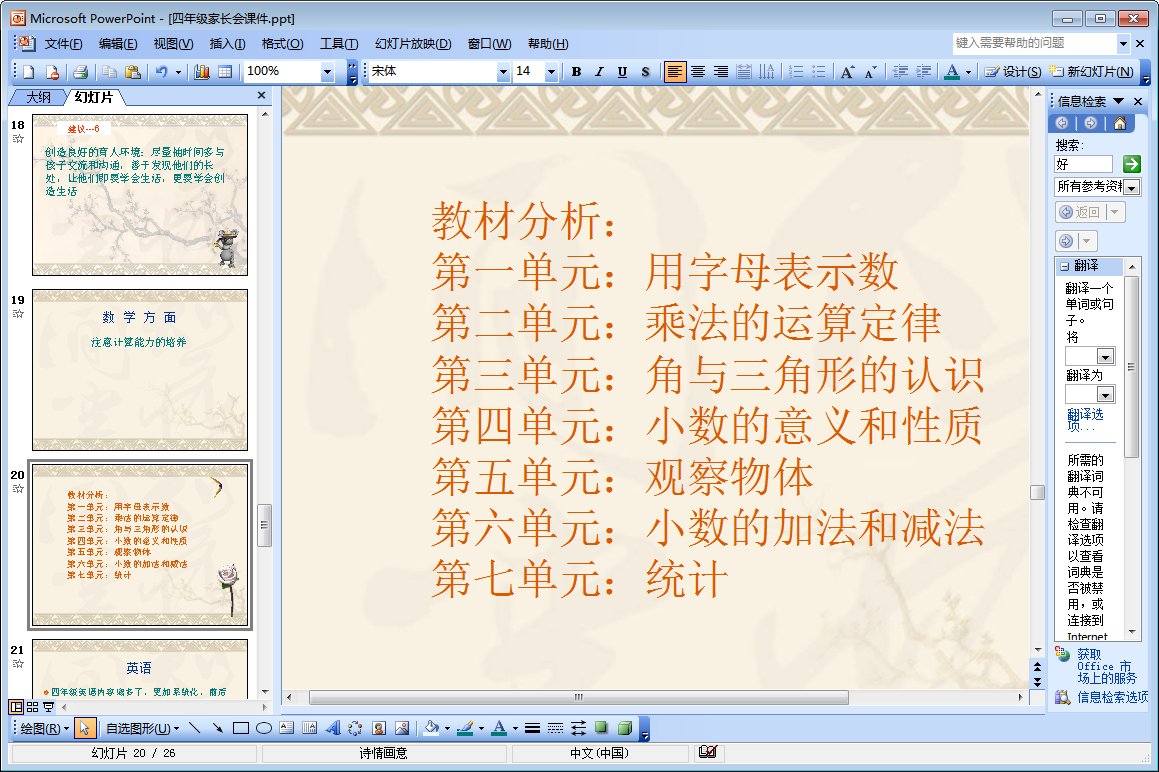
Task: Open the 文件 menu
Action: pyautogui.click(x=63, y=44)
